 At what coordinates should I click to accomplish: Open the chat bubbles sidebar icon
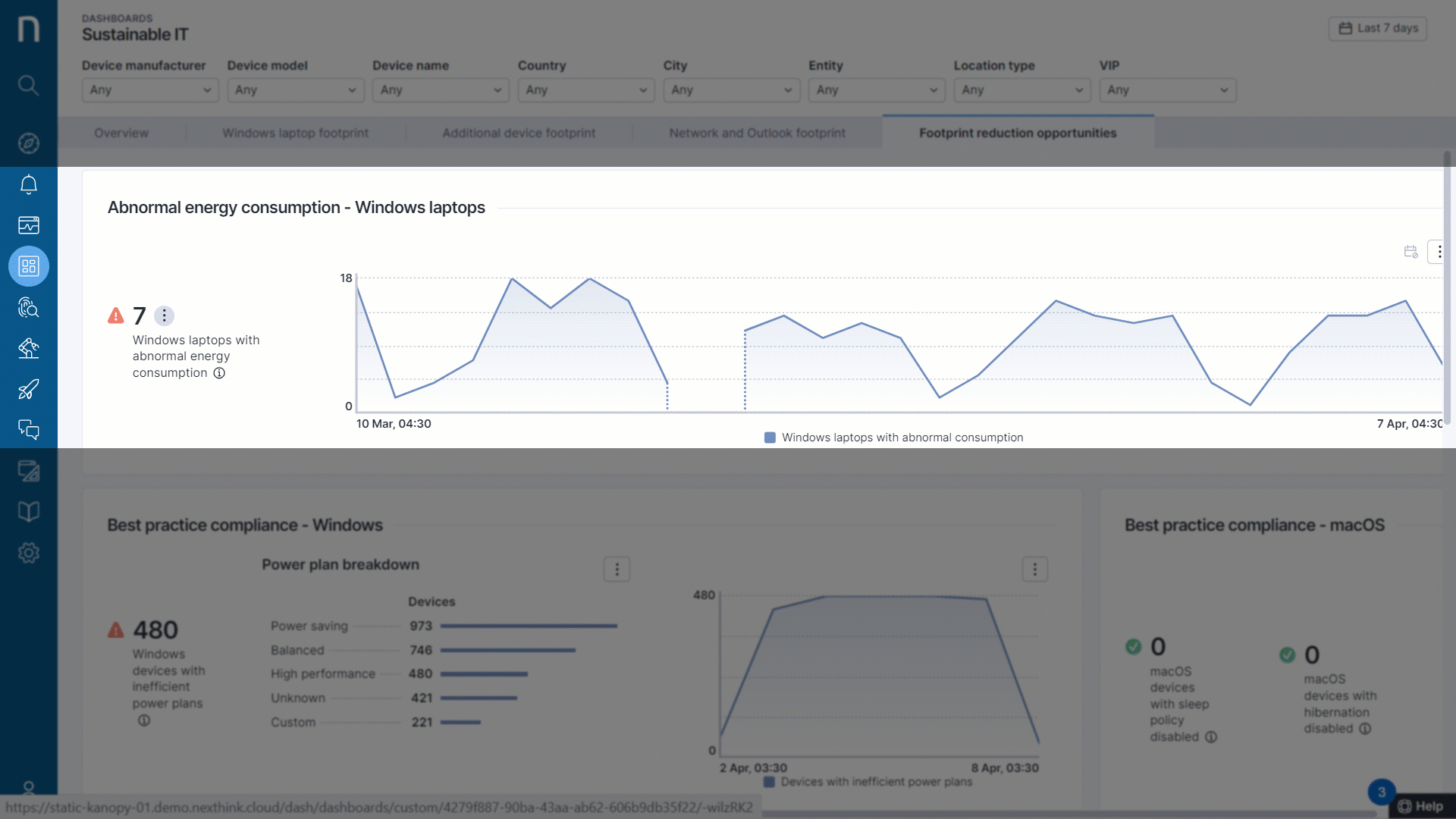pyautogui.click(x=28, y=430)
